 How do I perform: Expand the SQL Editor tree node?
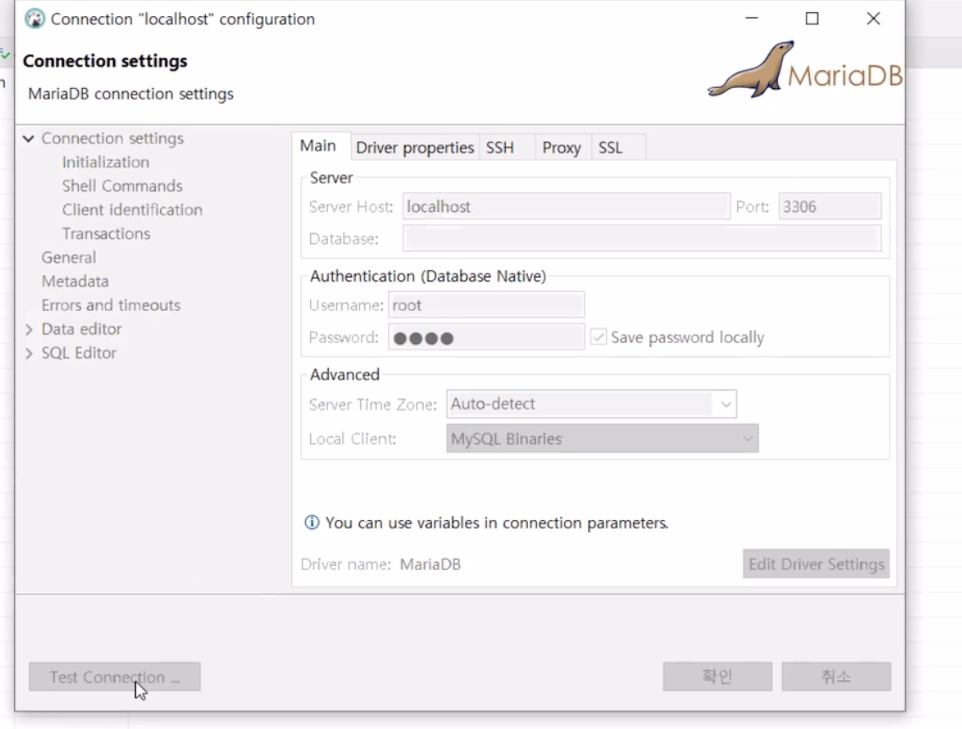click(28, 353)
